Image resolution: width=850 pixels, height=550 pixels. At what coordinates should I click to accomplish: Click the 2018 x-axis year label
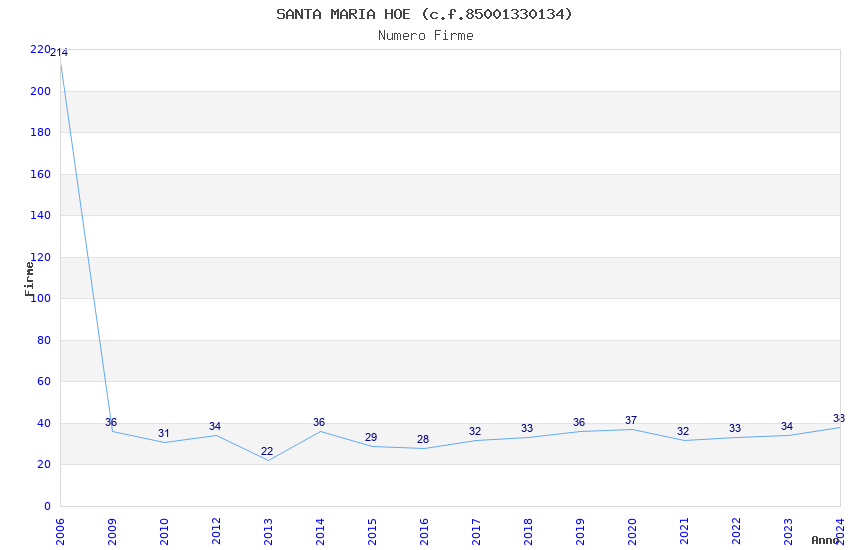[528, 532]
